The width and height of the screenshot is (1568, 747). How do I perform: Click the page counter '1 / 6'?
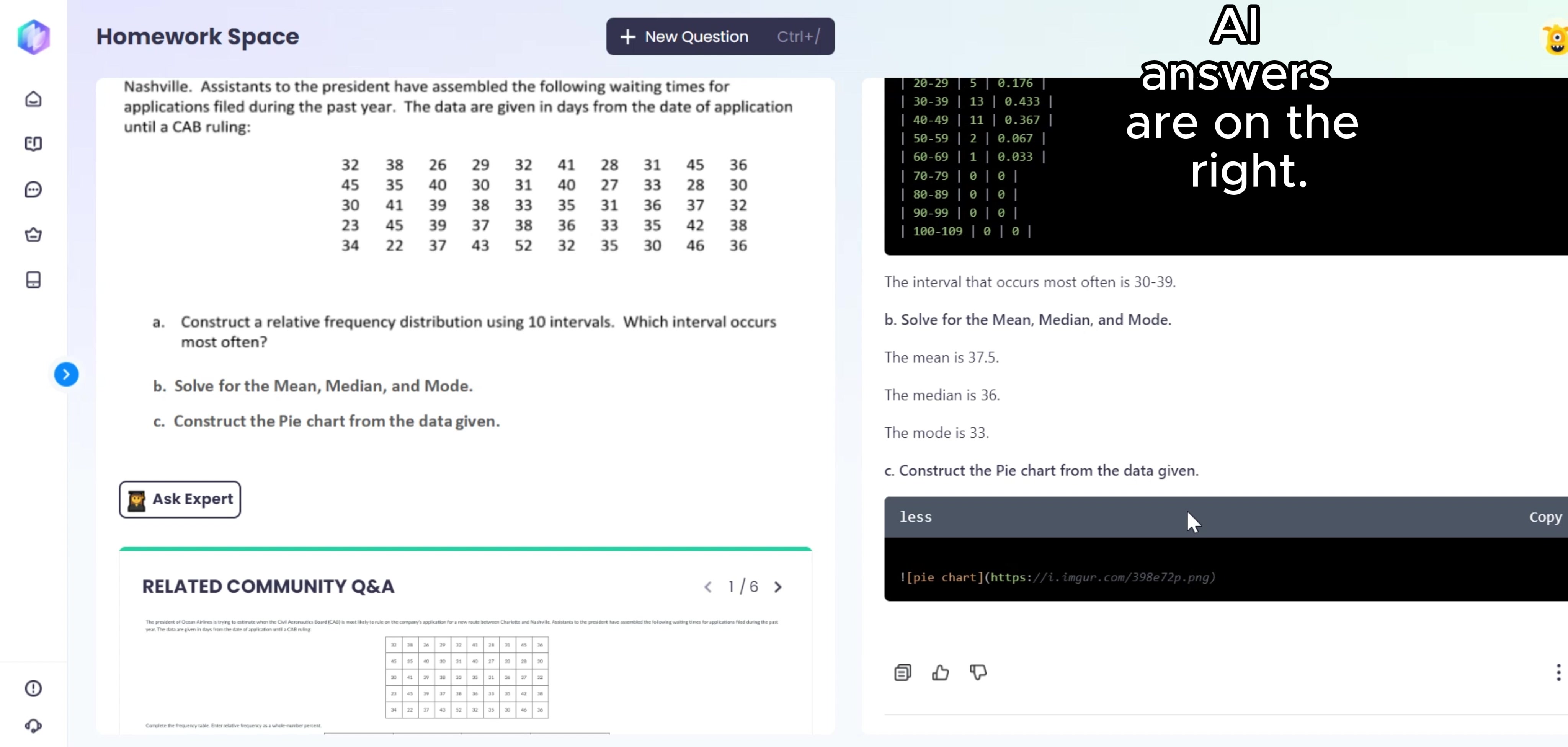743,587
